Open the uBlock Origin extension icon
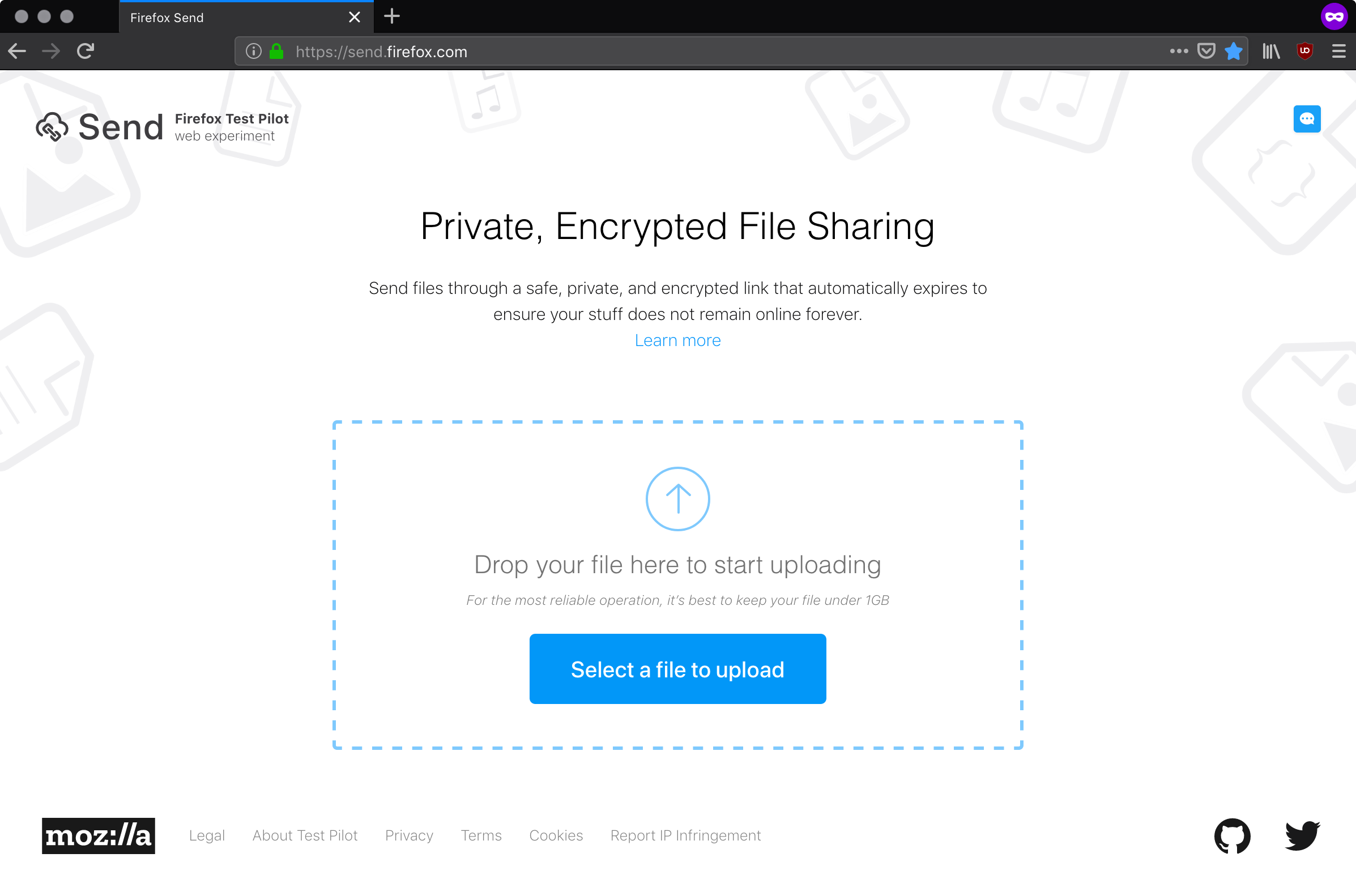This screenshot has width=1356, height=896. click(1305, 51)
